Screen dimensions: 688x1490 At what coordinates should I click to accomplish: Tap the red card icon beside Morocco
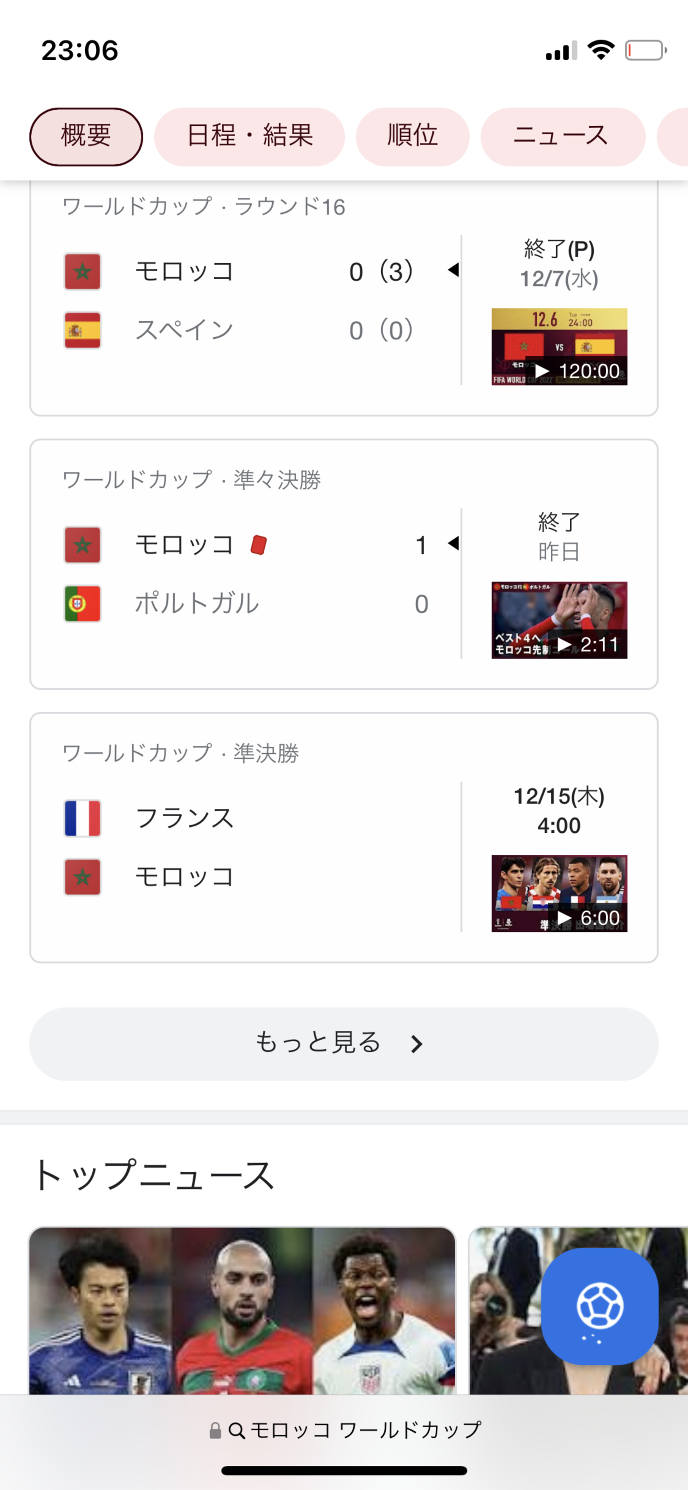coord(258,545)
